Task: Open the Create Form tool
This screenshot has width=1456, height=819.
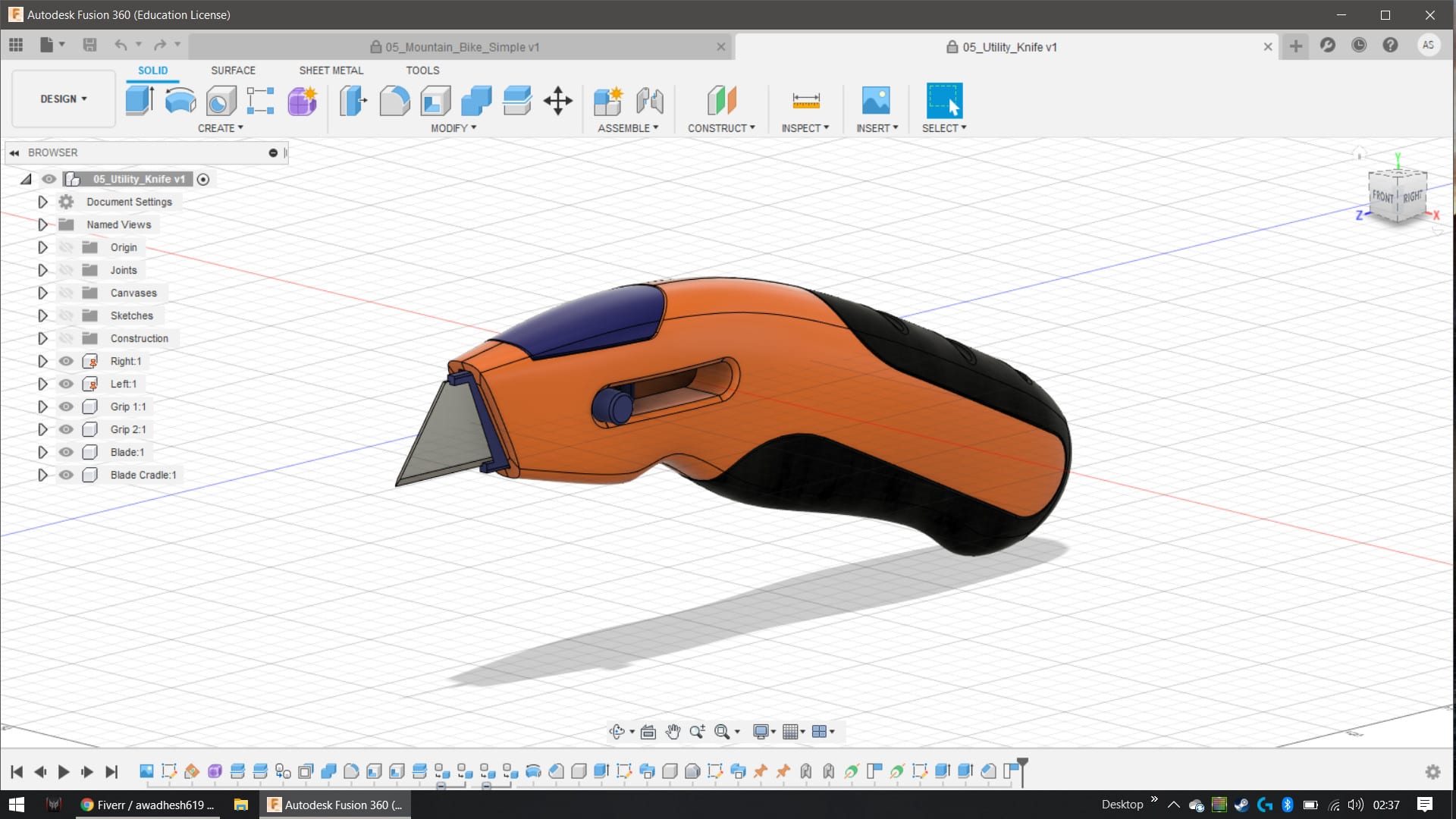Action: (x=302, y=100)
